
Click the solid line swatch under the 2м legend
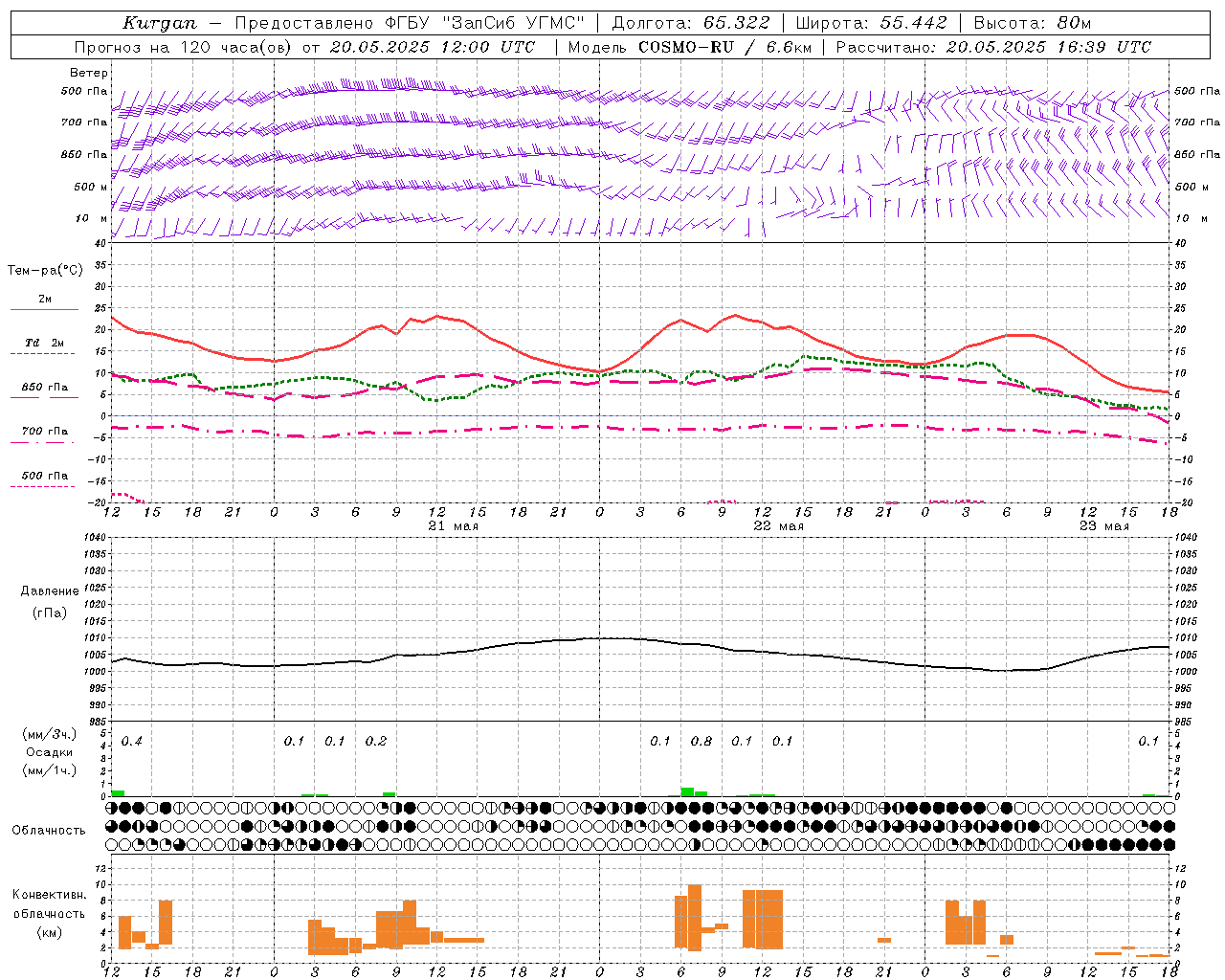click(x=44, y=310)
